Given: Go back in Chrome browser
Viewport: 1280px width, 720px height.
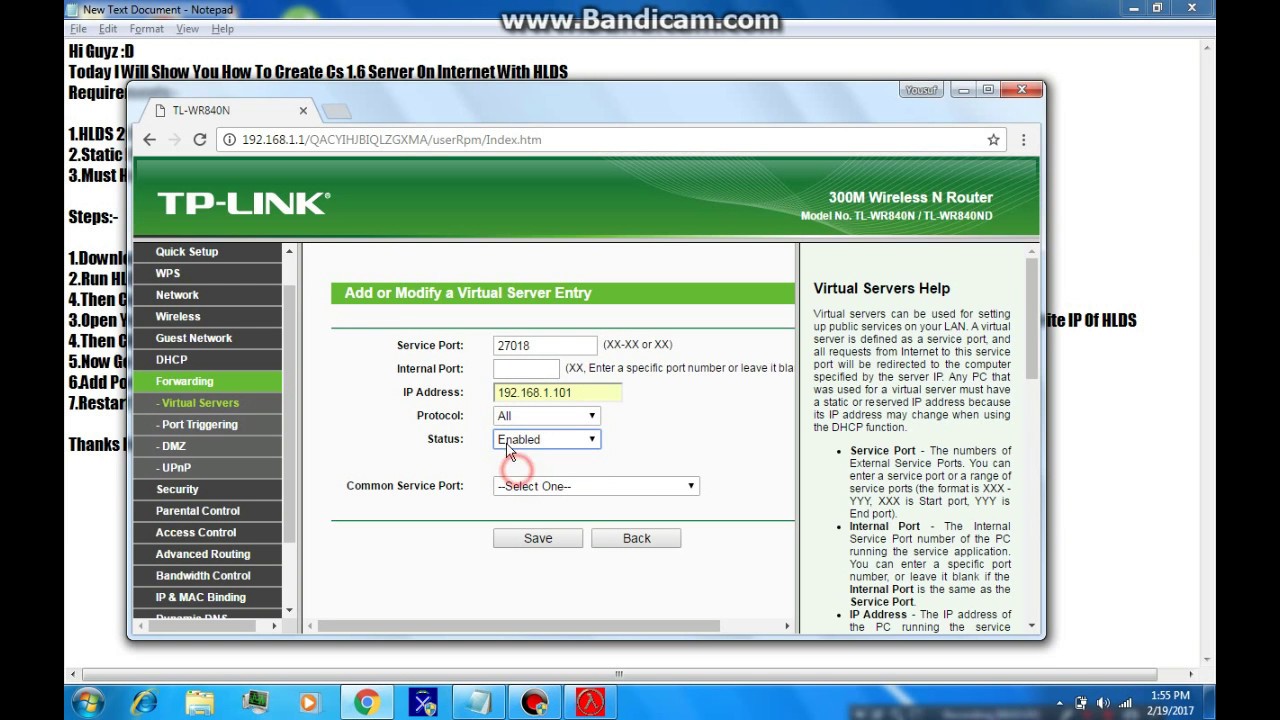Looking at the screenshot, I should [150, 140].
